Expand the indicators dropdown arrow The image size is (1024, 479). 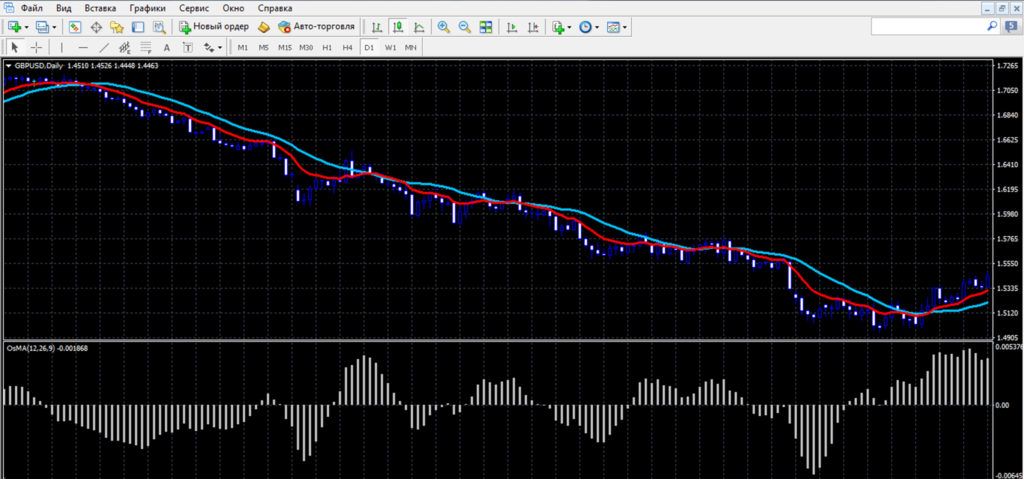(569, 27)
